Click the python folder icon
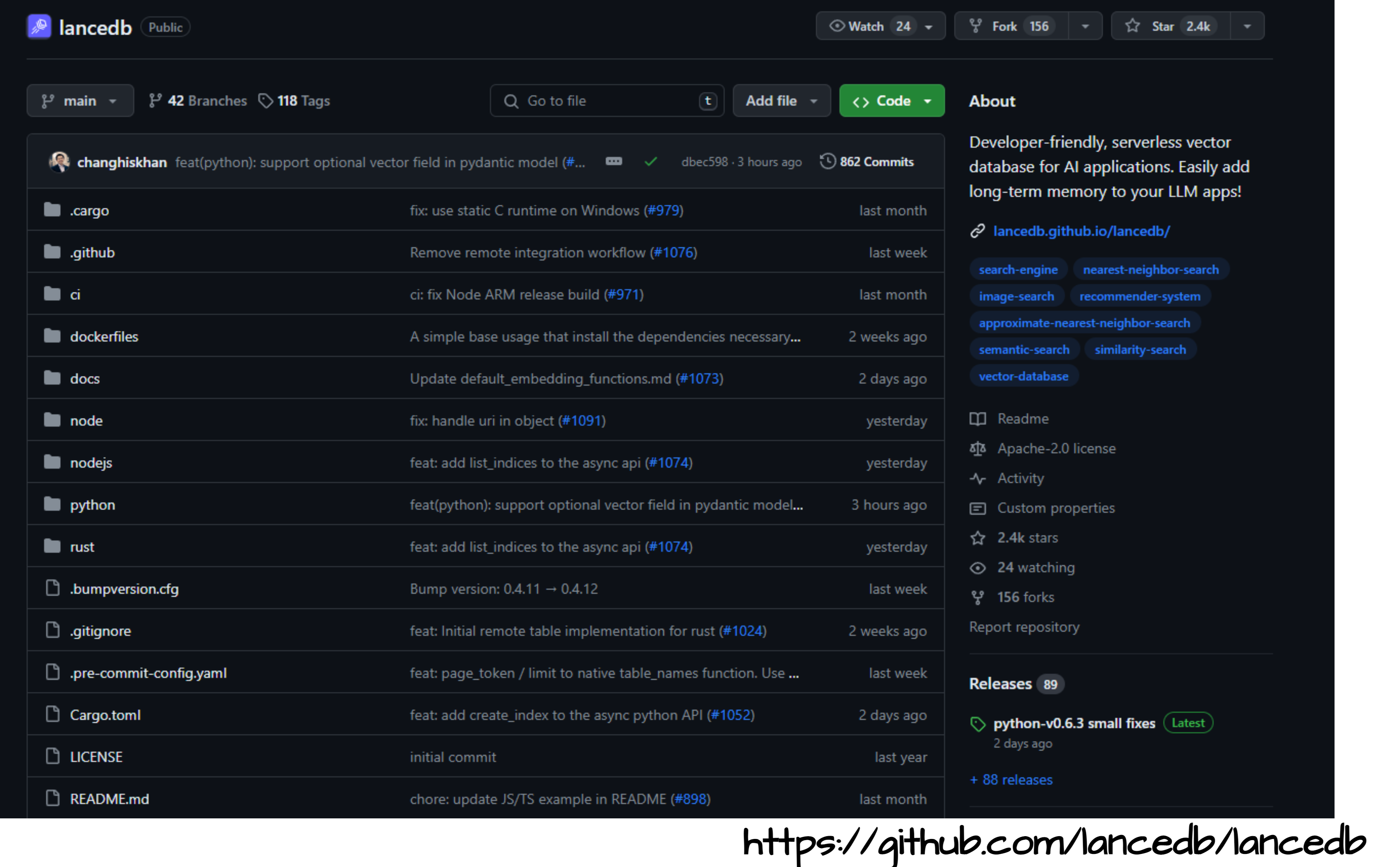Screen dimensions: 1400x867 (52, 504)
